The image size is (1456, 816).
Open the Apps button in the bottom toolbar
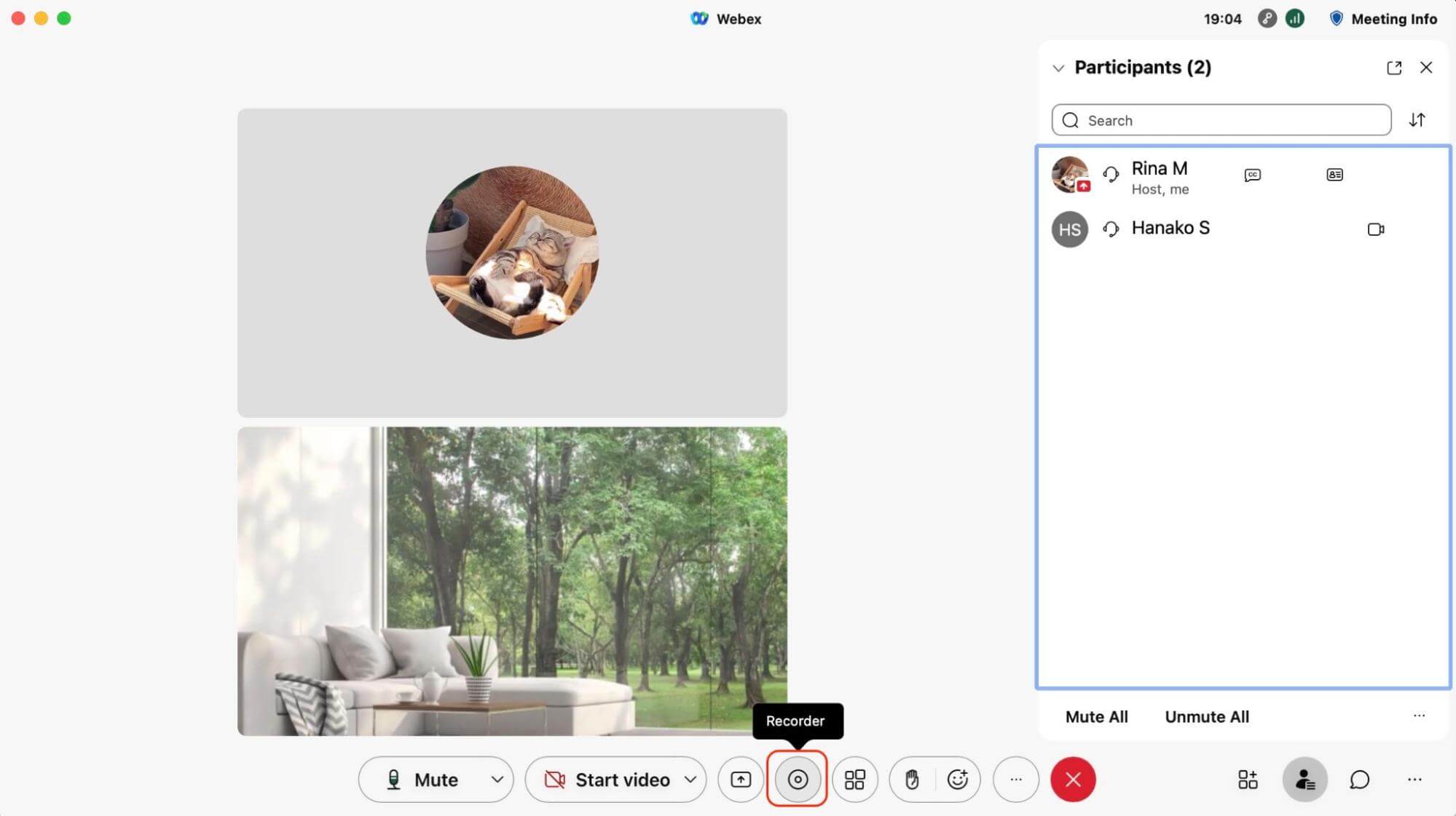1248,780
